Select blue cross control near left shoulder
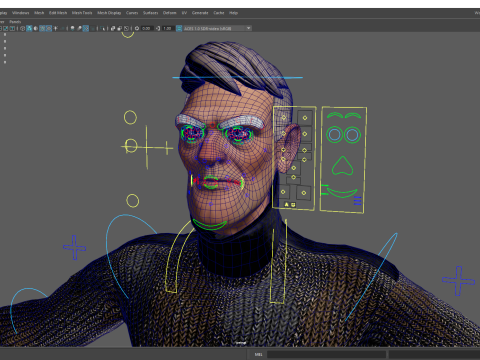The image size is (480, 360). point(75,247)
